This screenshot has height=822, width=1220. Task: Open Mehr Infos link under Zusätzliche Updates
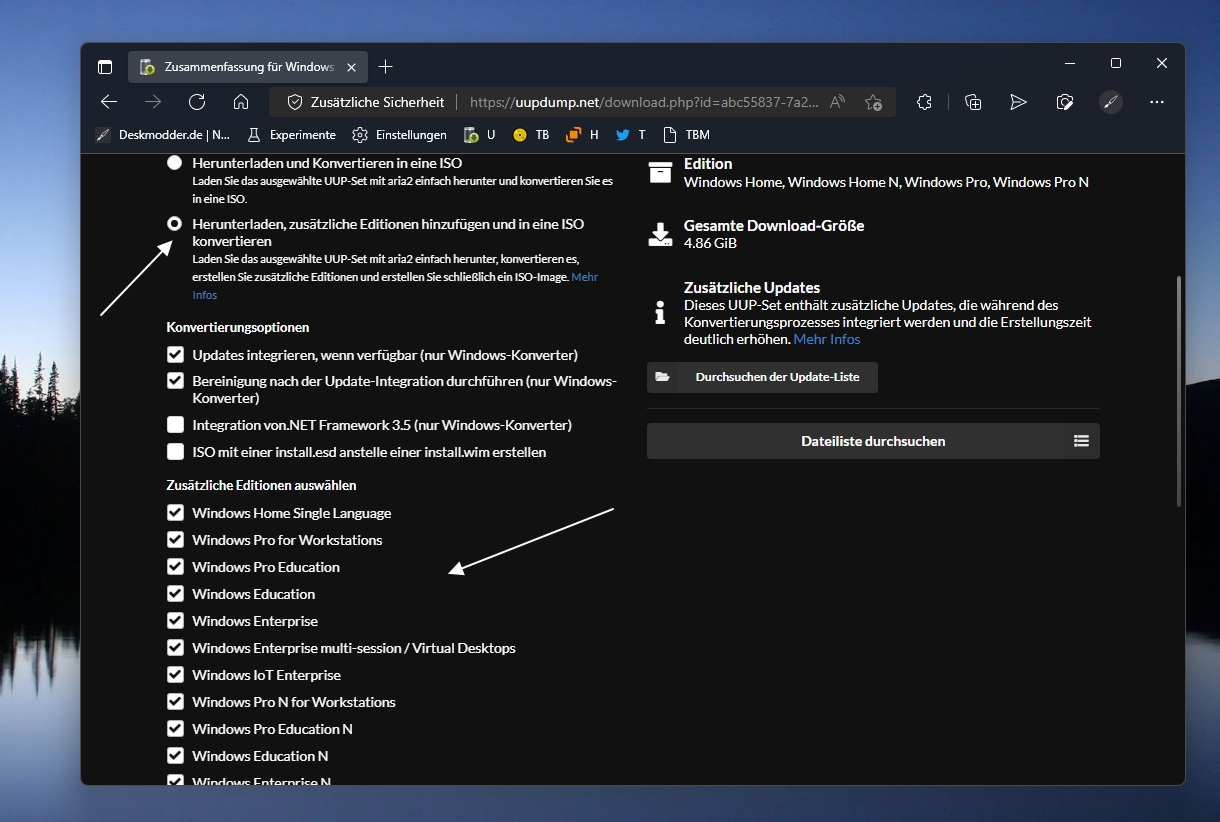pos(827,339)
